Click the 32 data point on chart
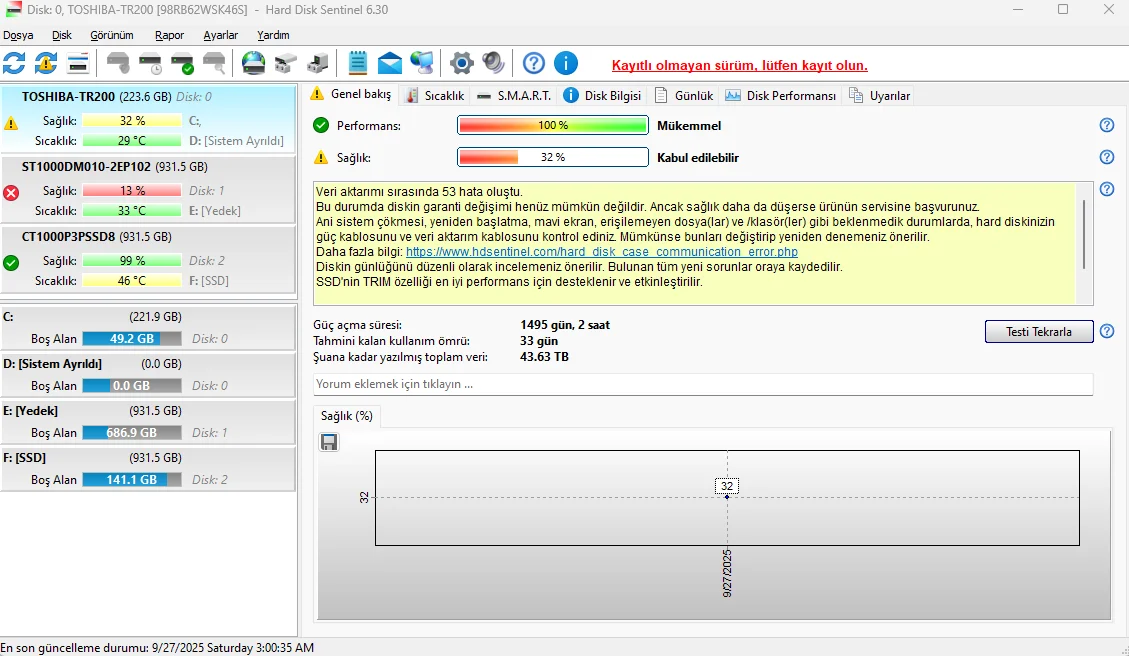This screenshot has height=656, width=1129. tap(727, 497)
